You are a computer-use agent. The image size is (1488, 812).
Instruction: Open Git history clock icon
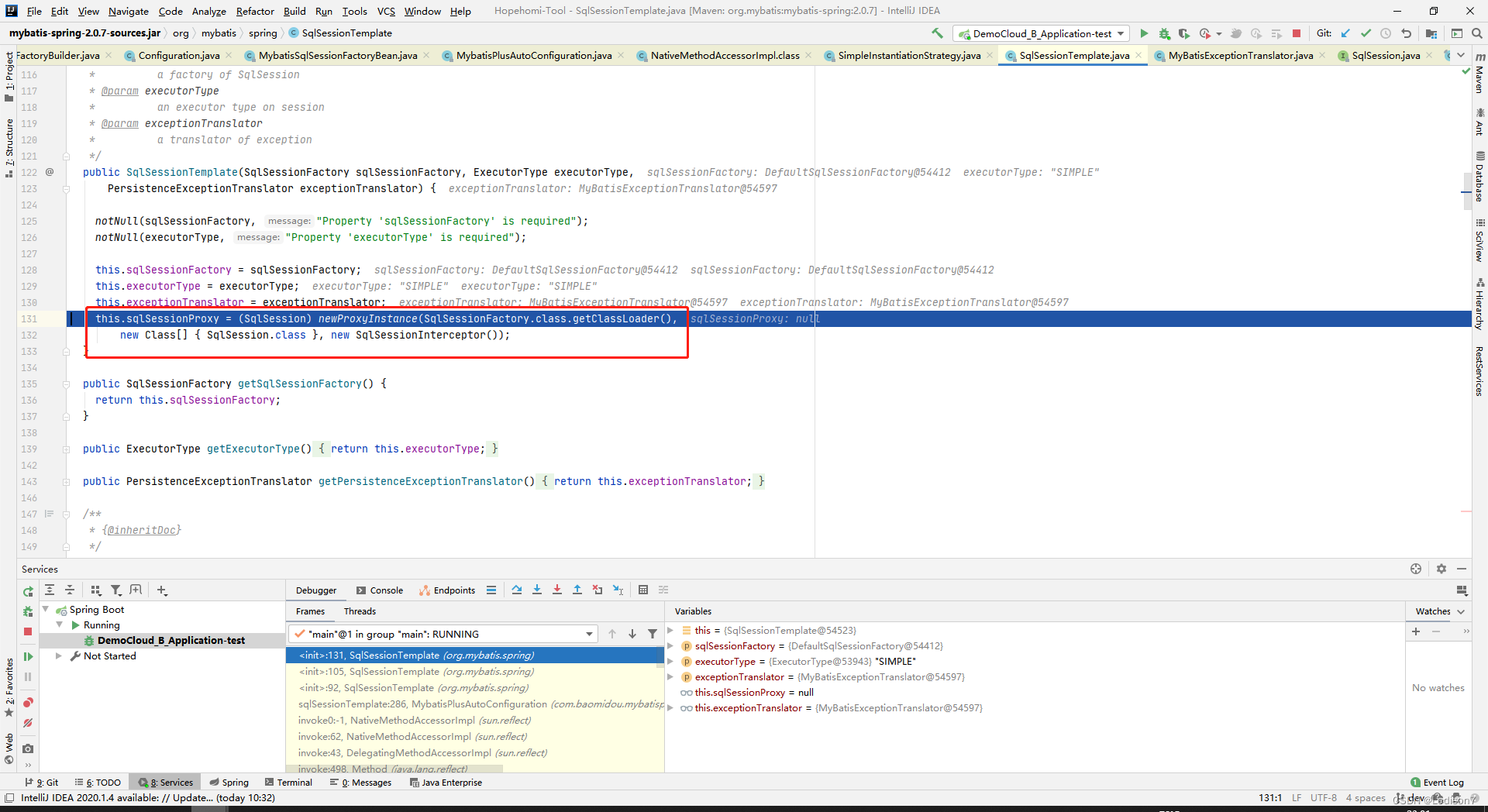[x=1386, y=33]
